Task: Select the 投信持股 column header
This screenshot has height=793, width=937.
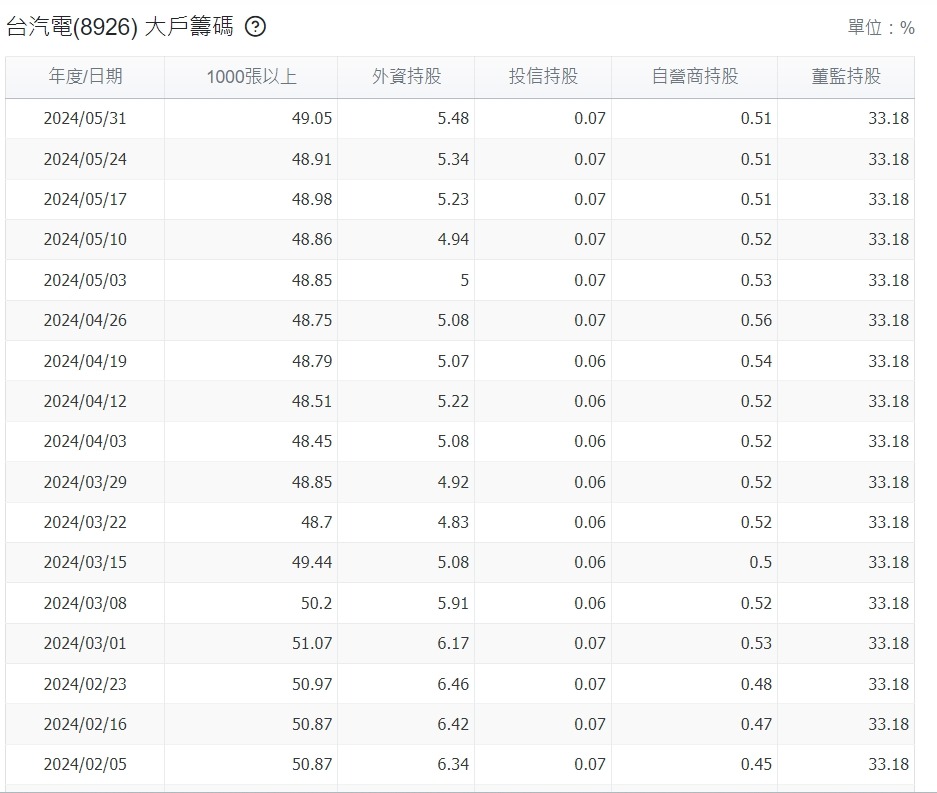Action: point(543,77)
